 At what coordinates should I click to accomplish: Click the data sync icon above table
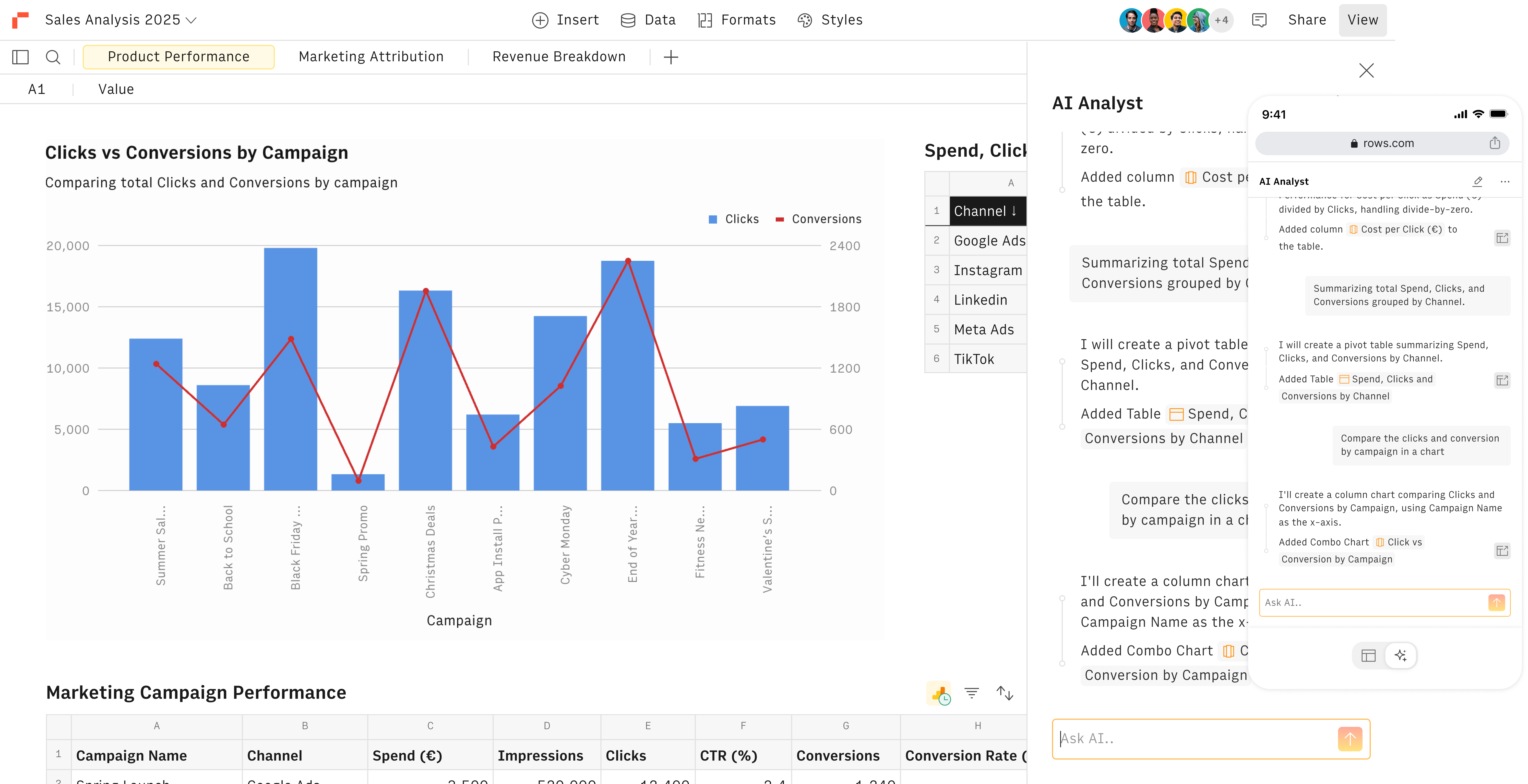tap(939, 693)
